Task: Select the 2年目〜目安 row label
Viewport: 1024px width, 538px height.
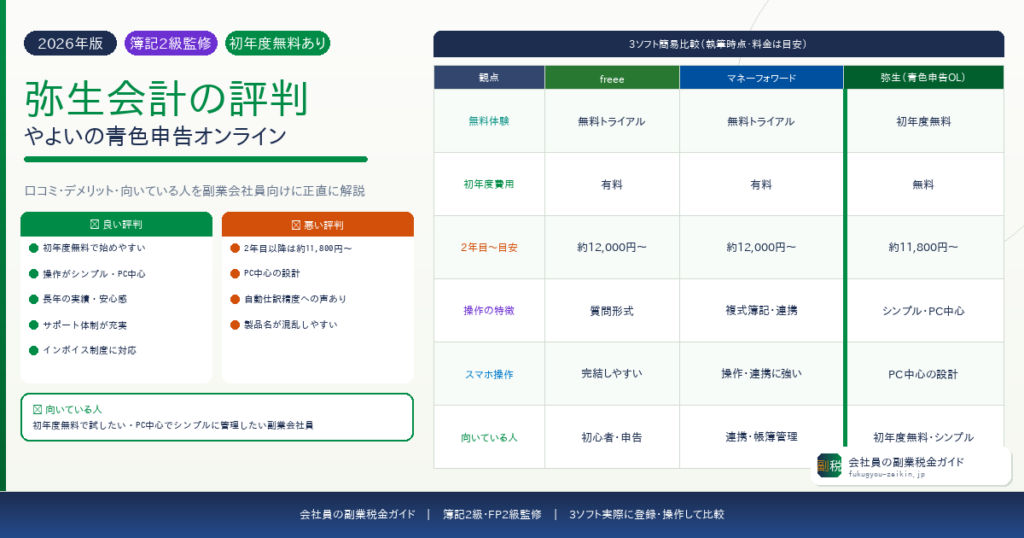Action: [x=488, y=247]
